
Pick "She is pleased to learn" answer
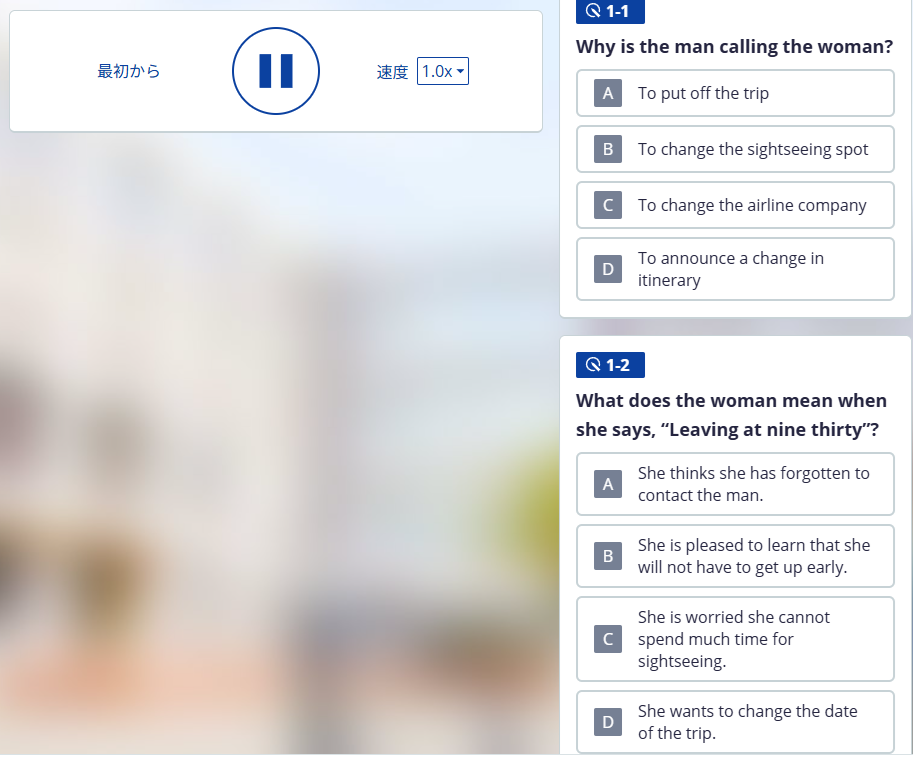(754, 556)
